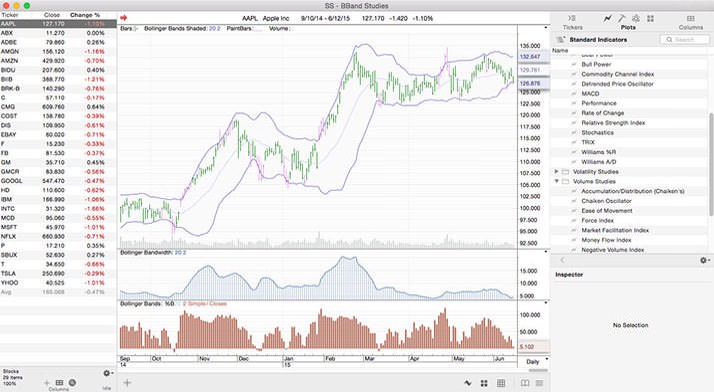Image resolution: width=714 pixels, height=392 pixels.
Task: Sort by the Change % column header
Action: 85,15
